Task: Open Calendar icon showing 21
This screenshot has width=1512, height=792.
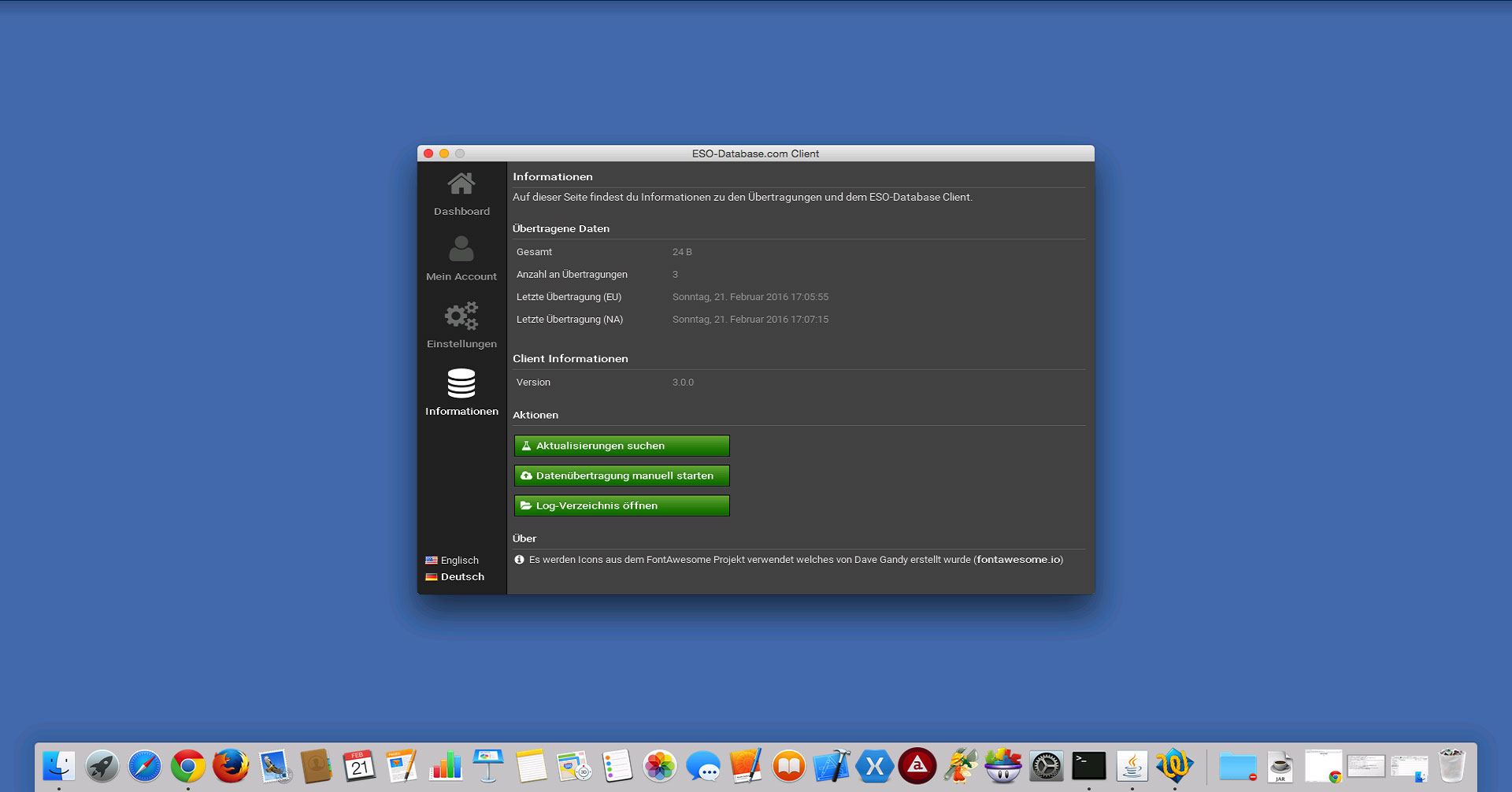Action: coord(359,766)
